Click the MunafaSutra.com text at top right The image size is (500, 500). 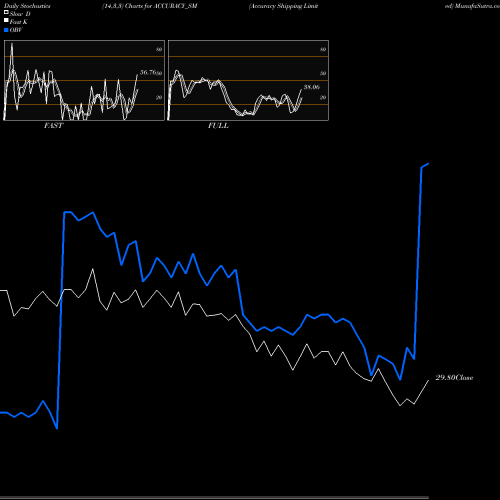[x=477, y=6]
